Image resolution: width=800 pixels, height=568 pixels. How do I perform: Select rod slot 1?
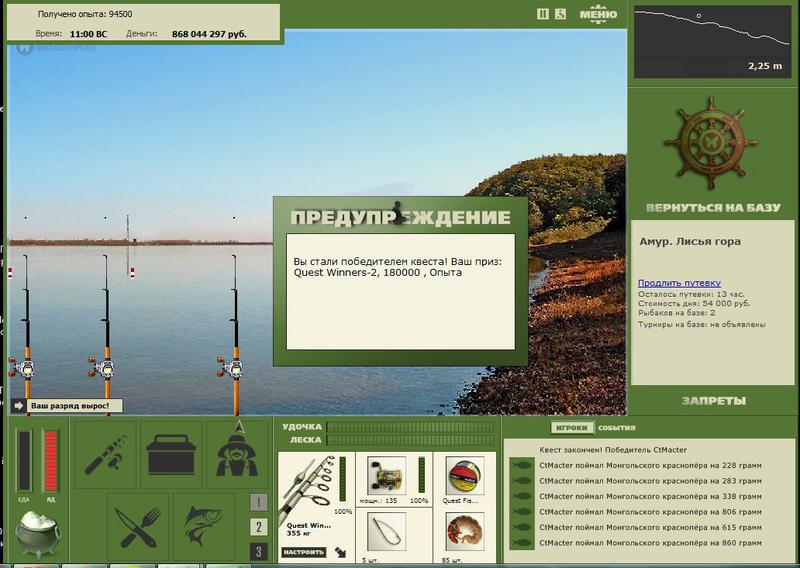pos(259,502)
